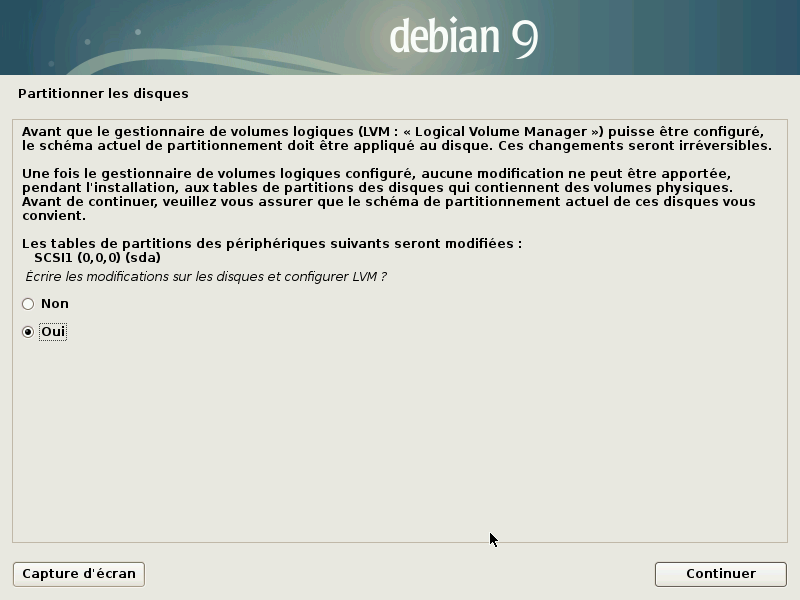Click the focus outline around "Oui"
Screen dimensions: 800x600
pos(51,331)
